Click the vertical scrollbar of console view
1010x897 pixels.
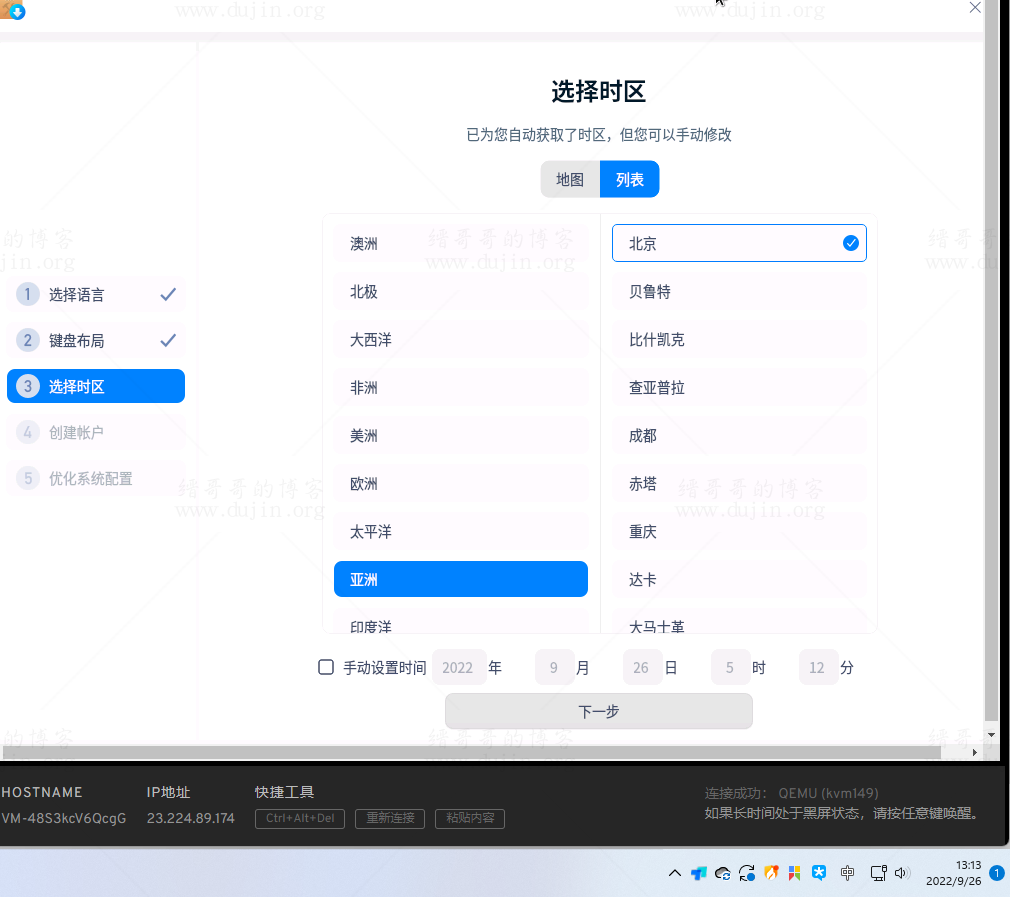tap(991, 361)
